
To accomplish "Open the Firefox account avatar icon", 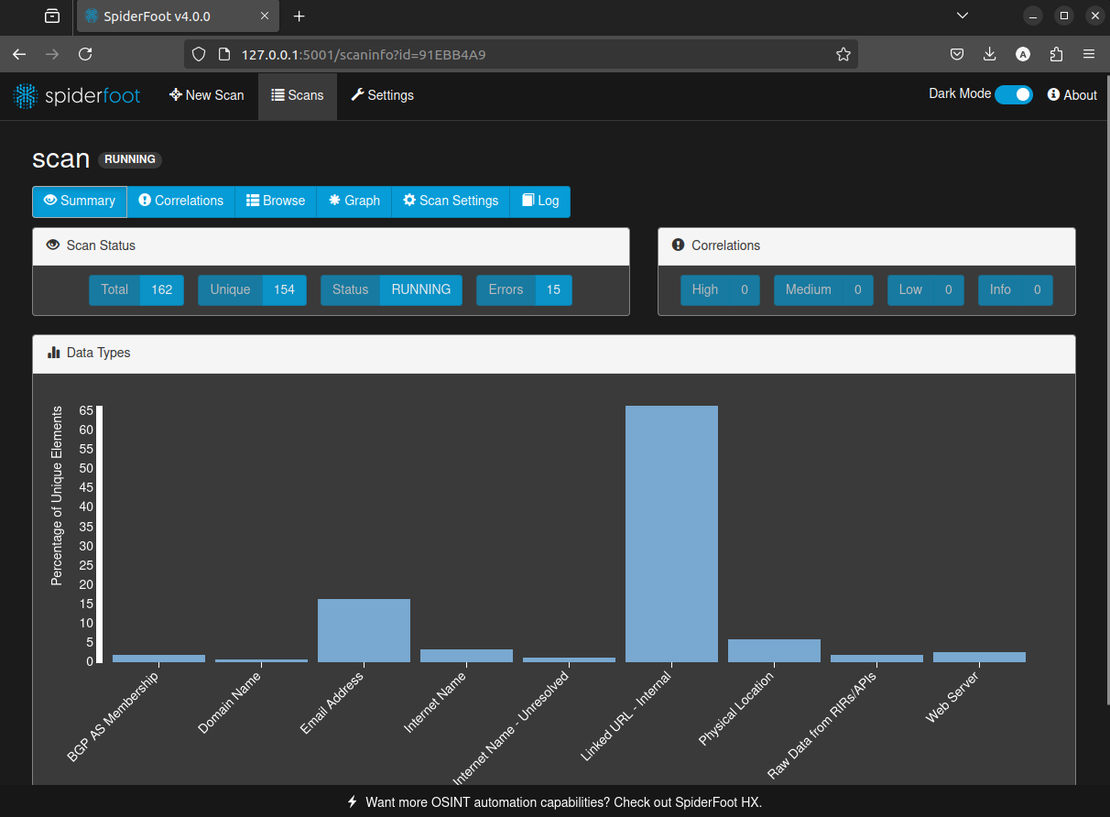I will click(x=1023, y=54).
